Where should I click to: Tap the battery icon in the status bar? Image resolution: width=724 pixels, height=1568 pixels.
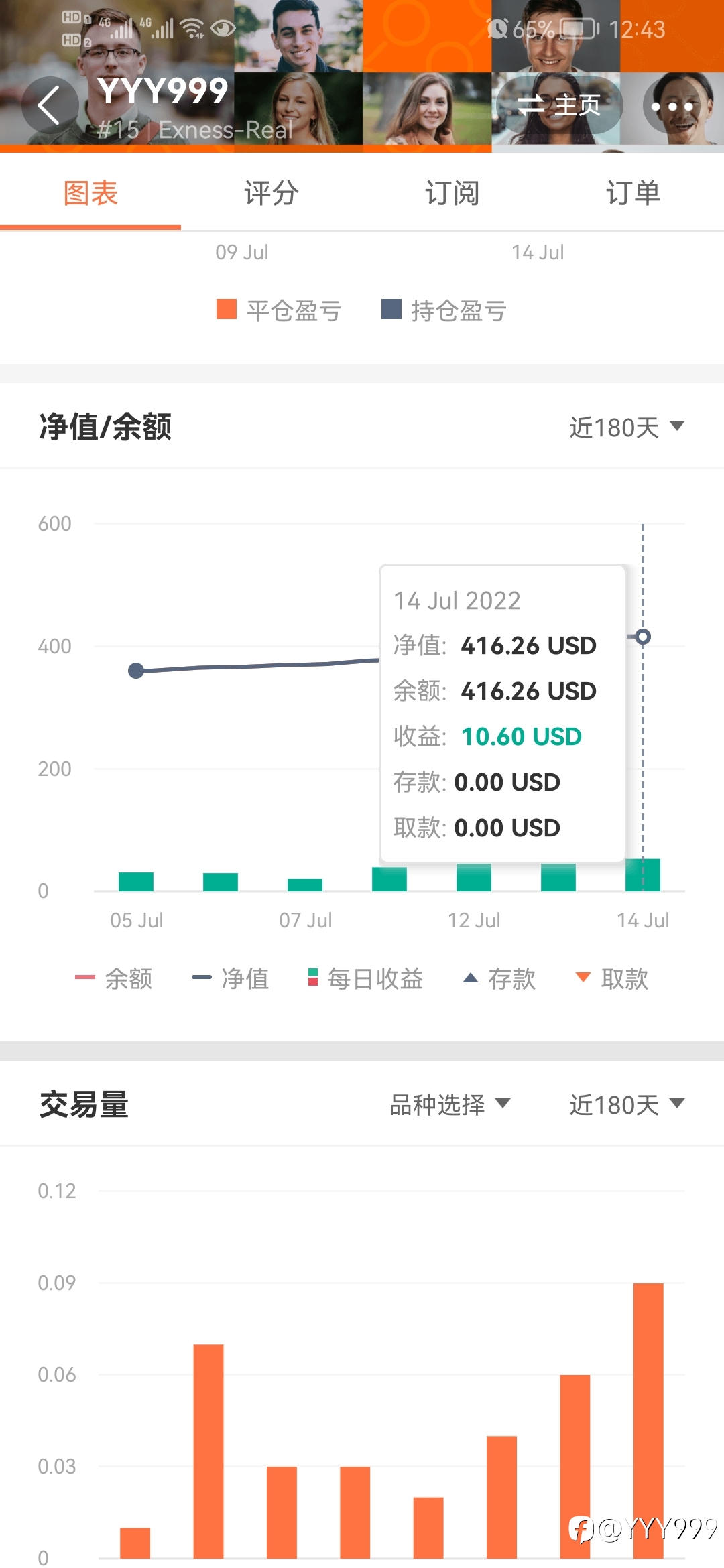tap(579, 29)
